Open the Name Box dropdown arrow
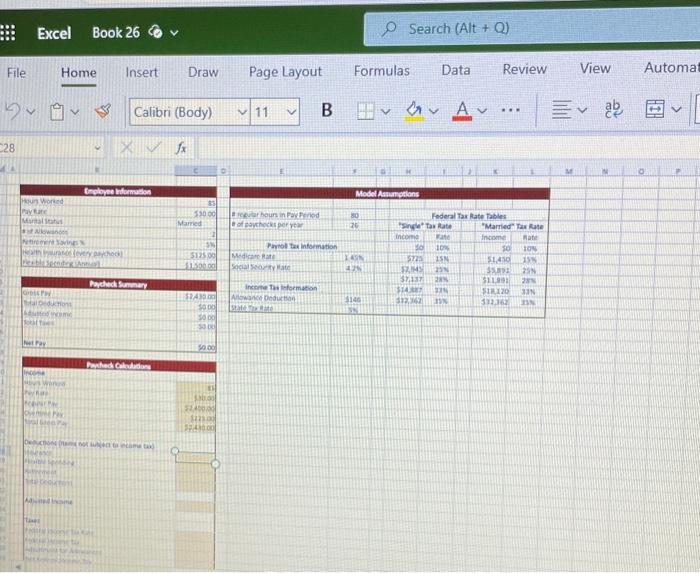The height and width of the screenshot is (573, 700). (97, 148)
